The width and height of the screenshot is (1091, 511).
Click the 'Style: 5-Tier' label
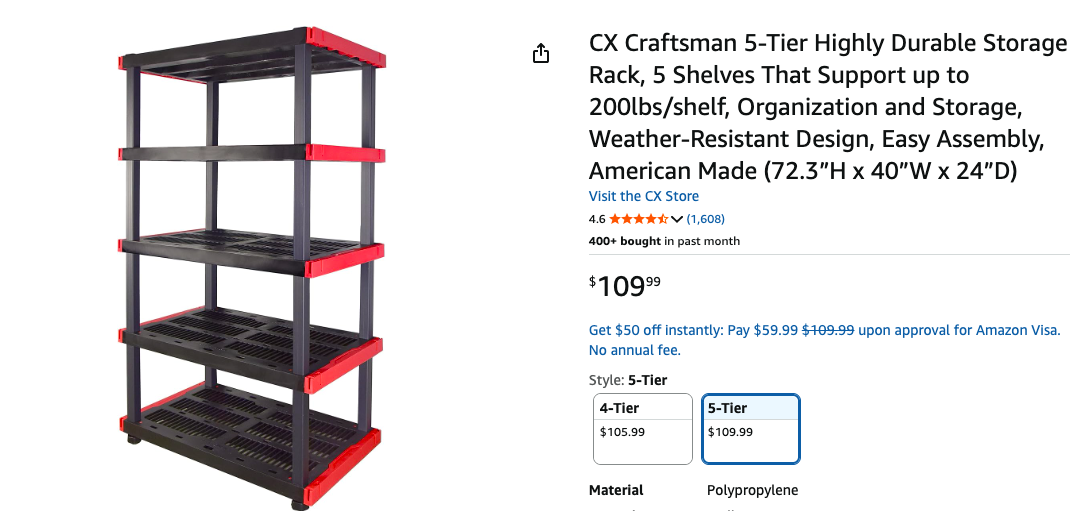(x=627, y=380)
